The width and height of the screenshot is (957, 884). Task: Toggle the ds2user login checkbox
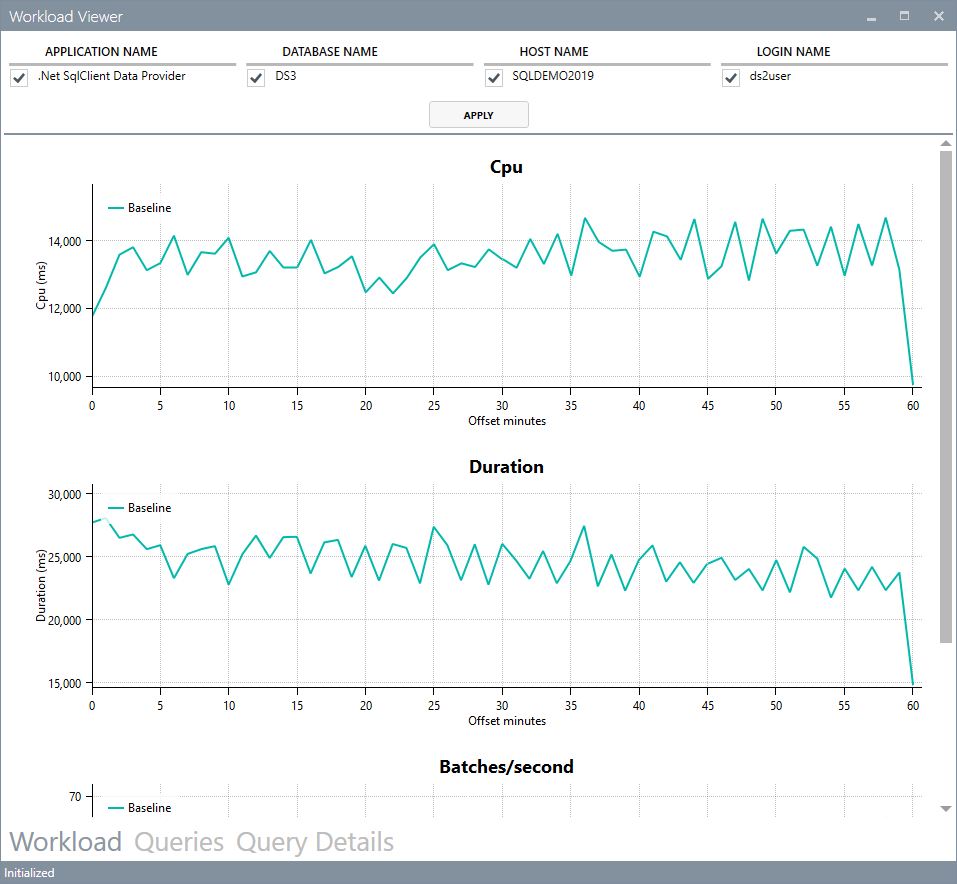(x=731, y=78)
